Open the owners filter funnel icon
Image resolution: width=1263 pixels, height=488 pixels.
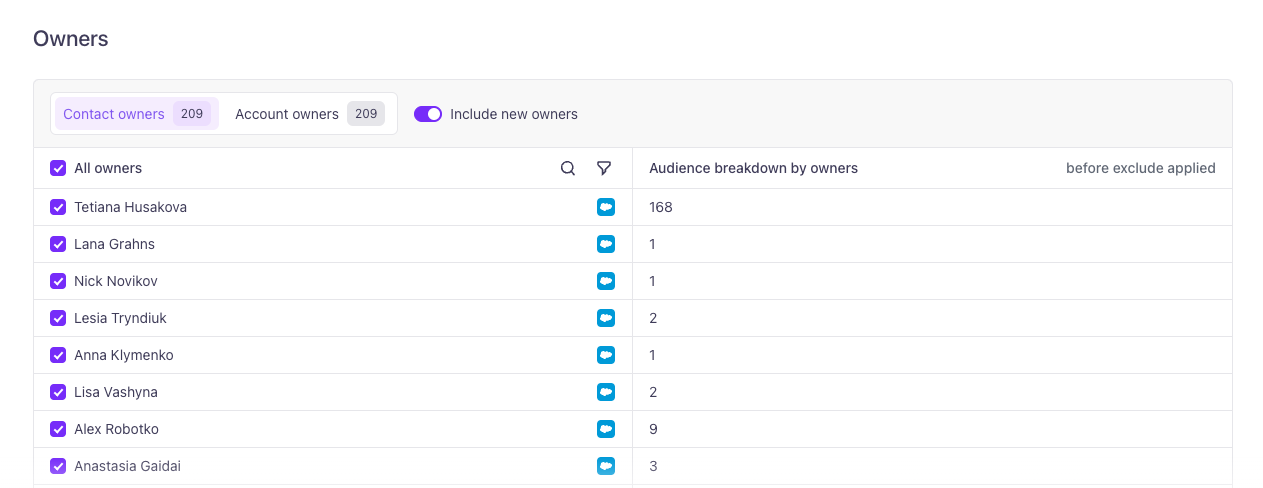pyautogui.click(x=604, y=168)
